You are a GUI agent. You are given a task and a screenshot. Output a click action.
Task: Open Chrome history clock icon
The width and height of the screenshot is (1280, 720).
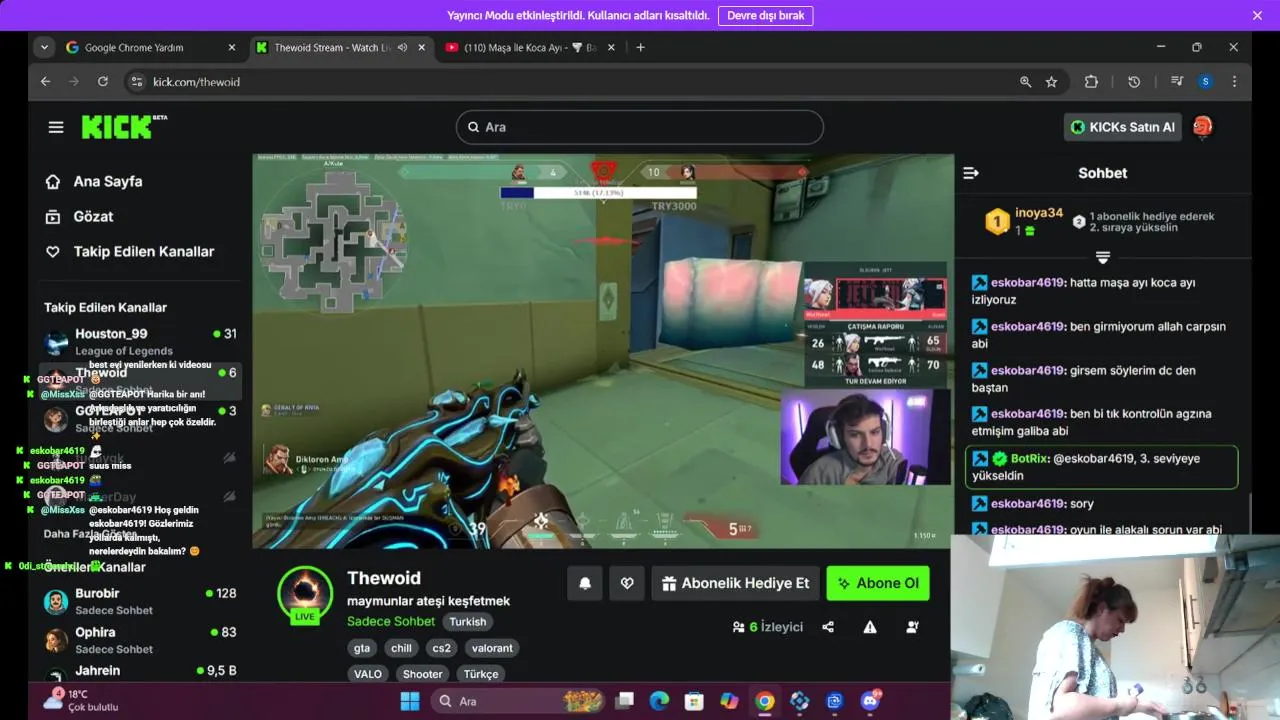[1134, 82]
